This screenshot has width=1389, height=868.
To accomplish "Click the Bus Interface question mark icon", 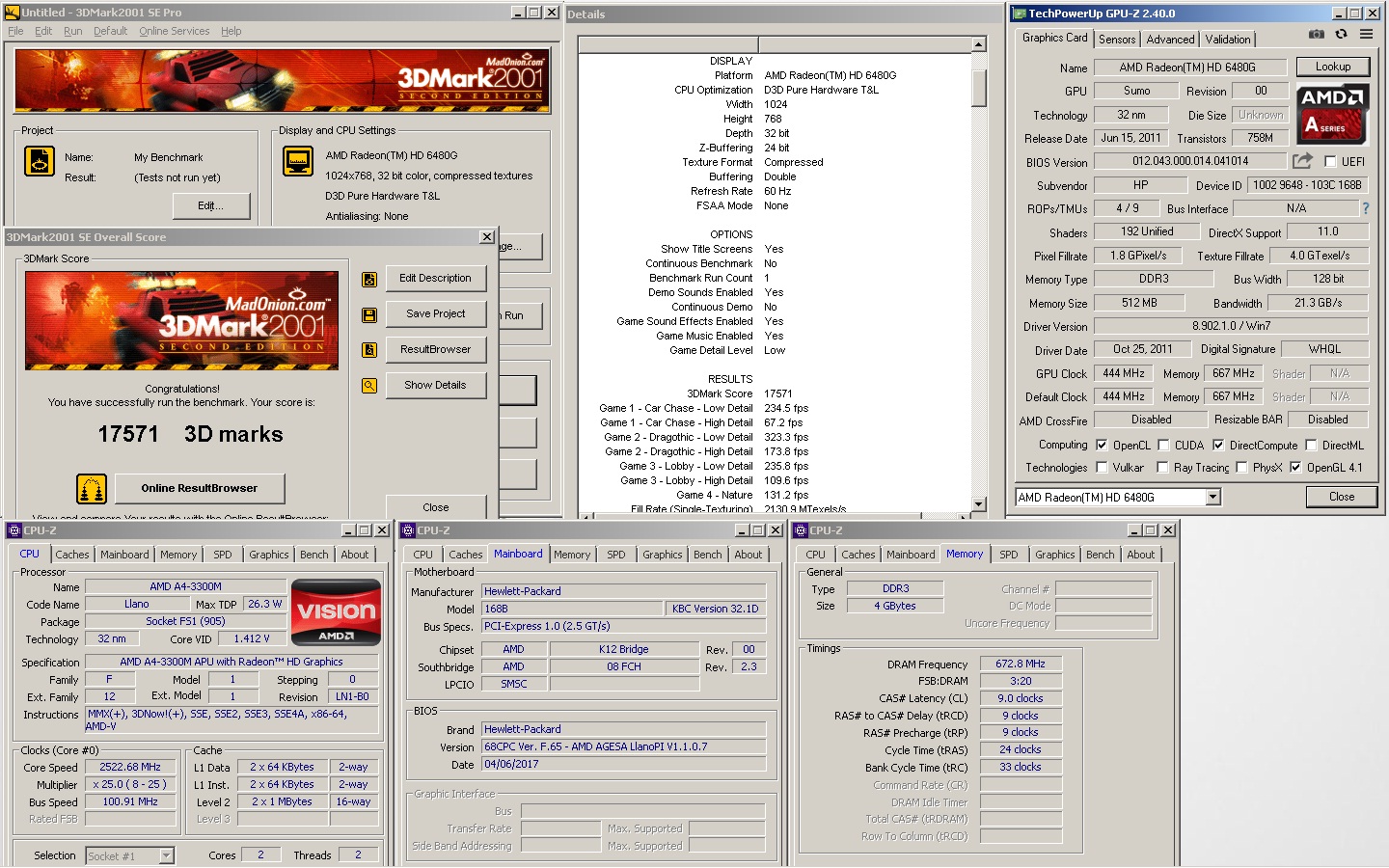I will [x=1365, y=208].
